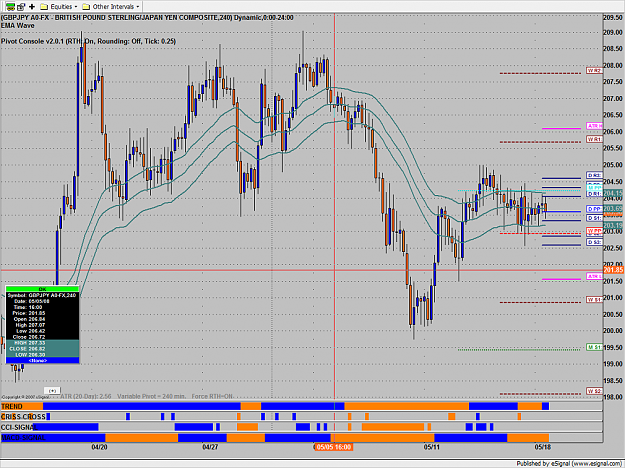Screen dimensions: 625x468
Task: Click the W S2 pivot label
Action: point(594,391)
